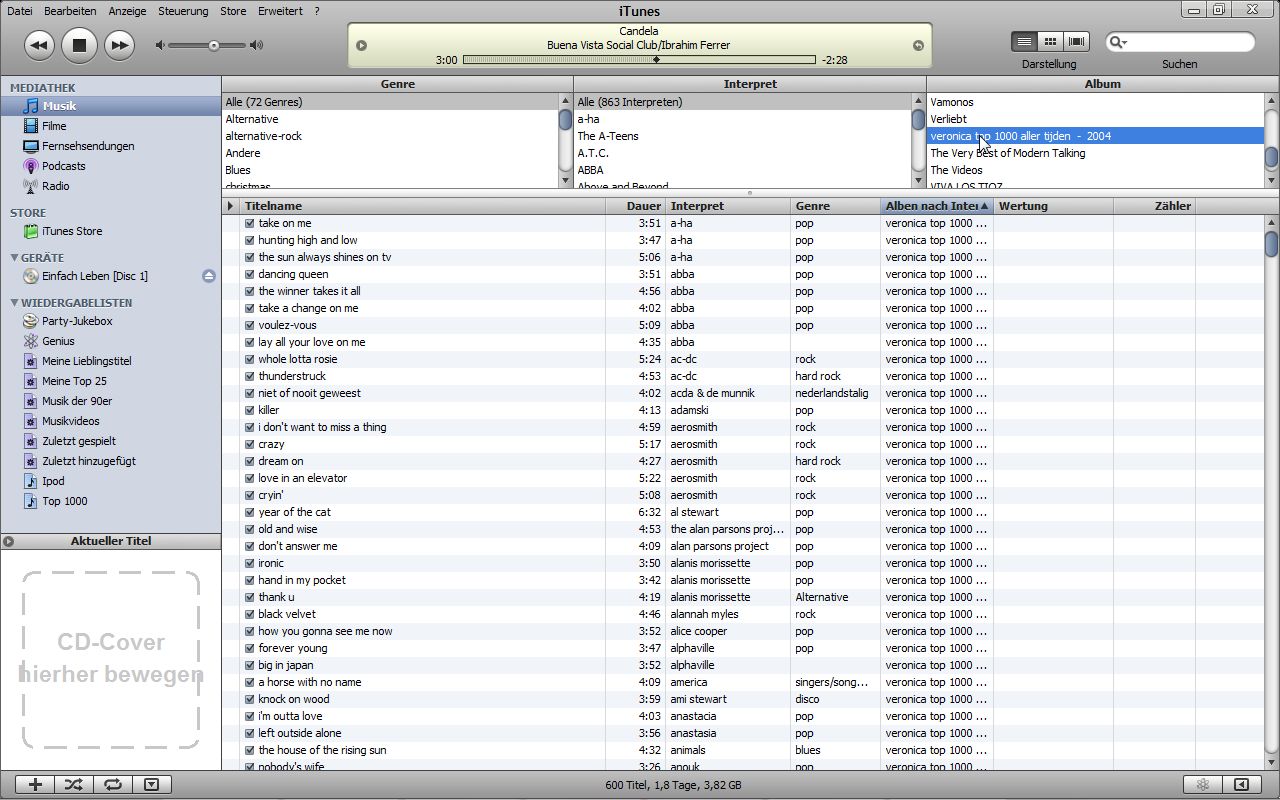
Task: Click right circular arrow in now-playing display
Action: pyautogui.click(x=918, y=45)
